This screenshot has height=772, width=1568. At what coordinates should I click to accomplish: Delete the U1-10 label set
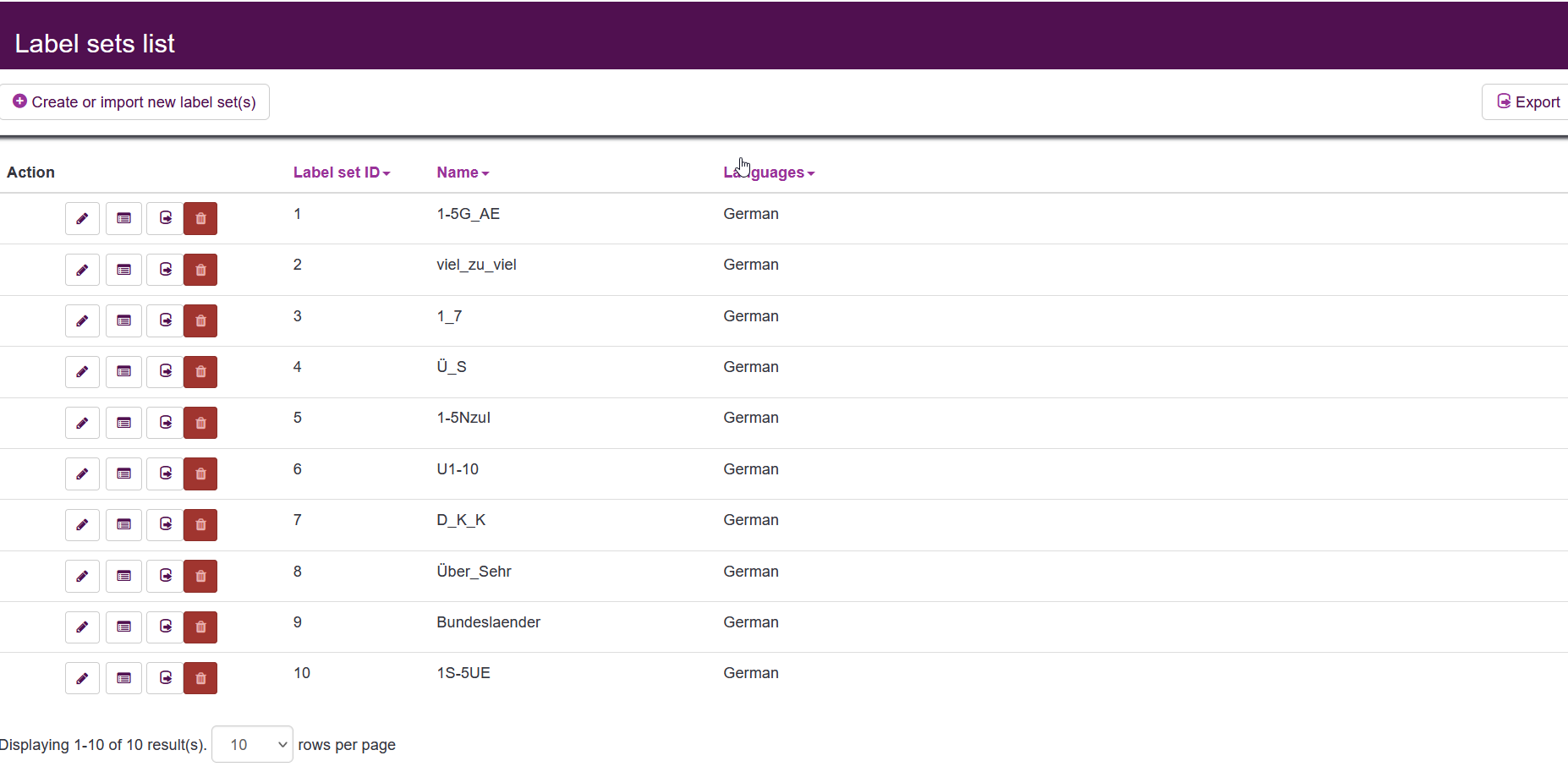(x=200, y=474)
